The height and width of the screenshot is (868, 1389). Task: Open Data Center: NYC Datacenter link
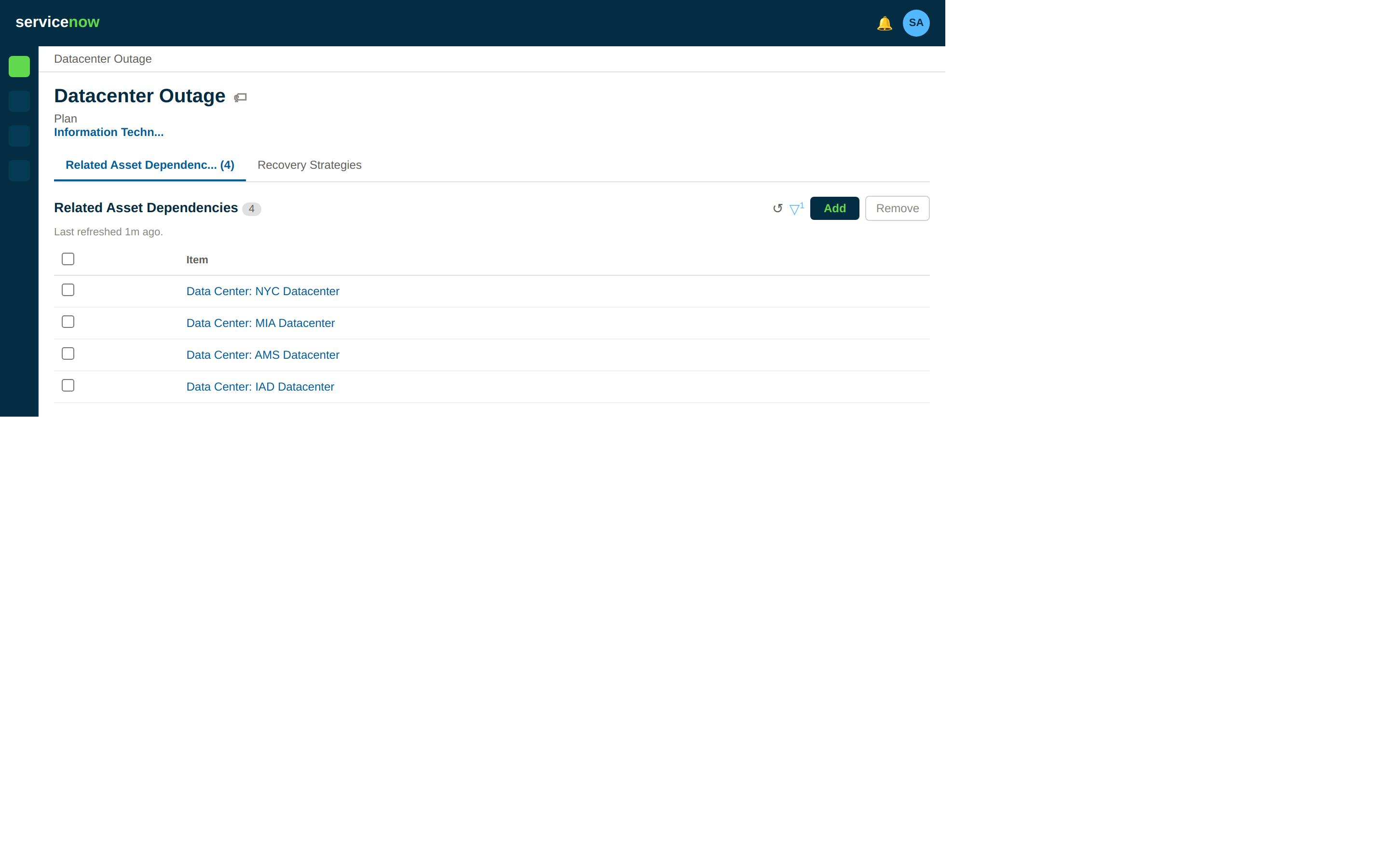[262, 291]
